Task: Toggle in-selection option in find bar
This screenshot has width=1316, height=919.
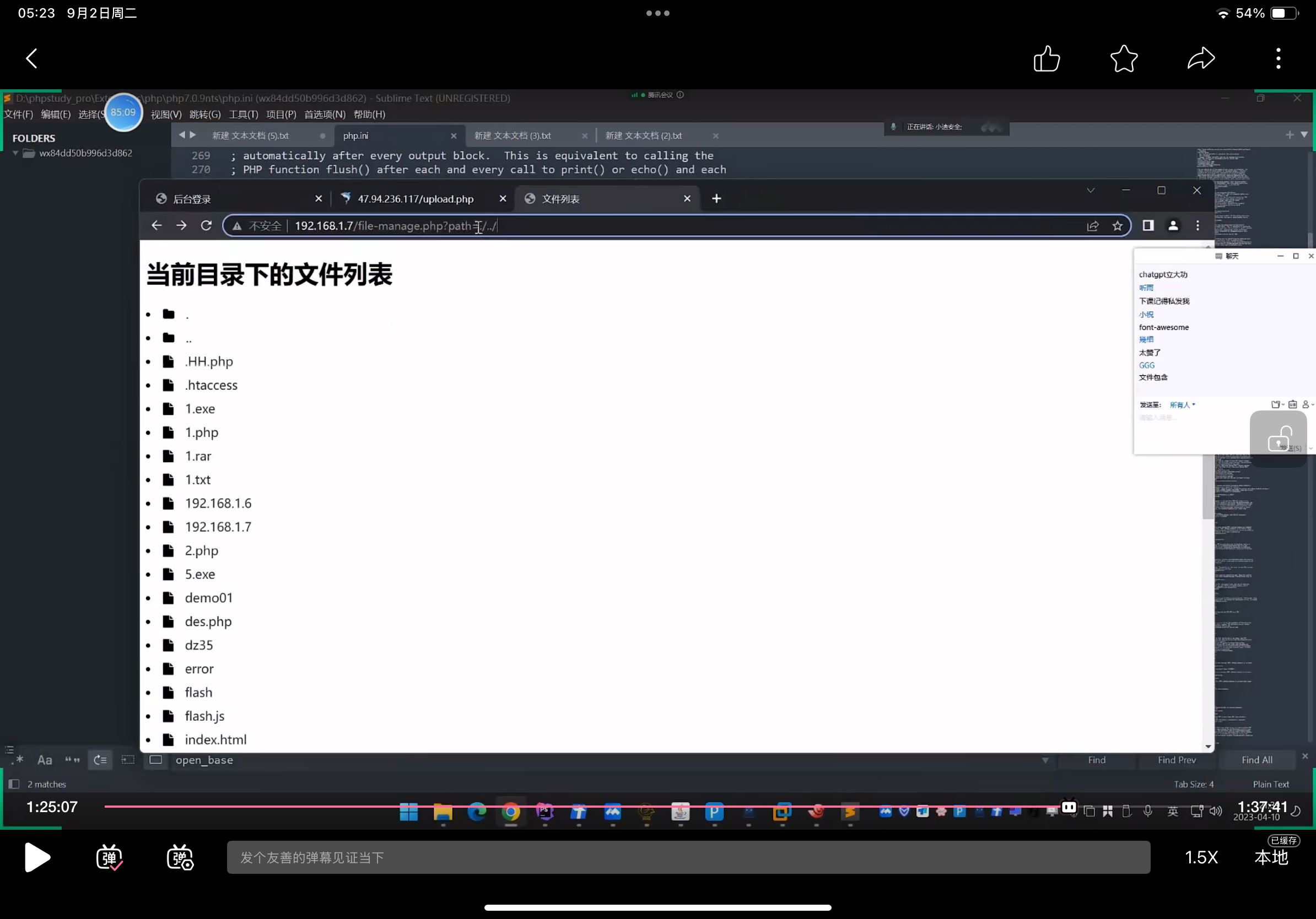Action: 128,760
